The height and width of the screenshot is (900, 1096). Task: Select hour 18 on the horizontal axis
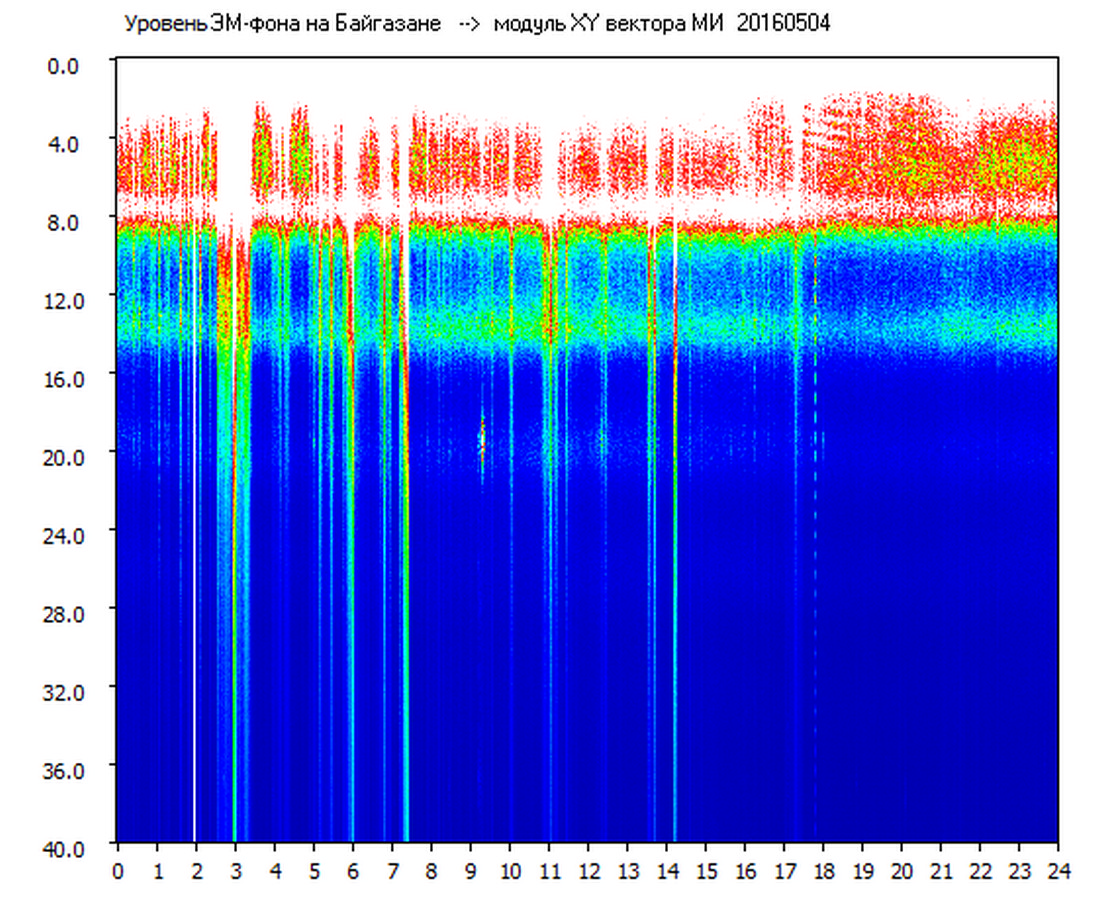[823, 870]
